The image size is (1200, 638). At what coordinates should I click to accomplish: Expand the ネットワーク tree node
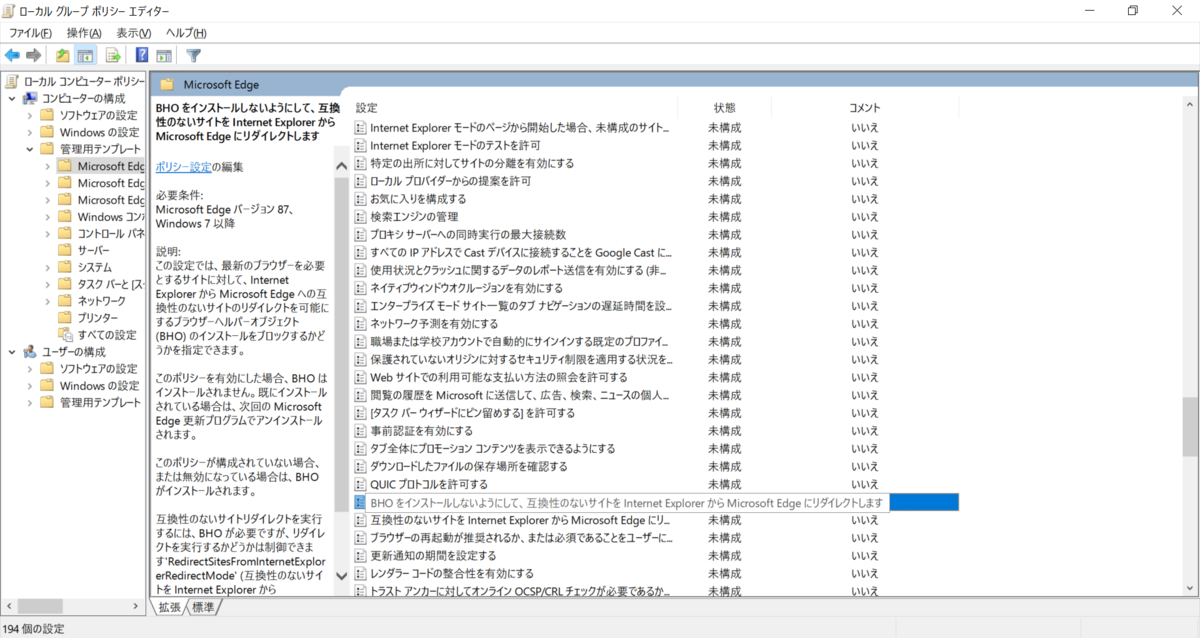[47, 301]
